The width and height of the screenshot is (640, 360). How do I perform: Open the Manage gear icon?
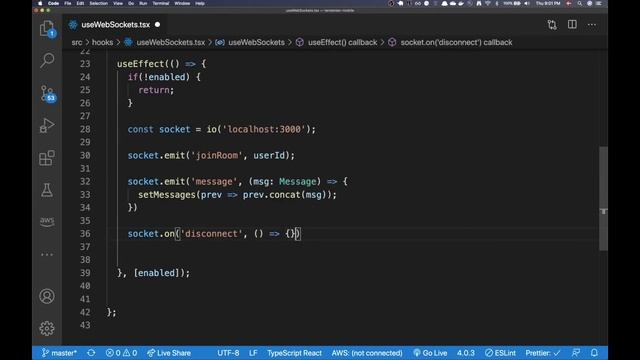coord(47,328)
